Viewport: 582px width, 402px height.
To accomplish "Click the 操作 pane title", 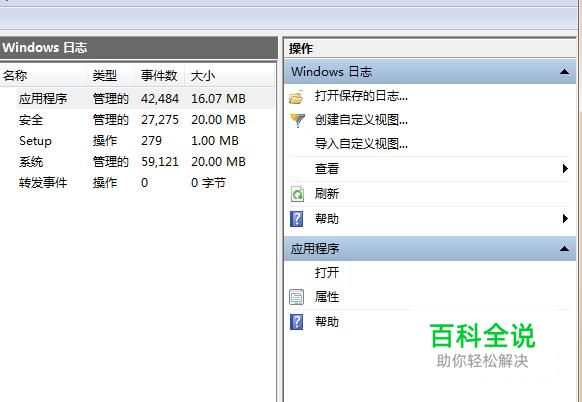I will click(x=301, y=49).
